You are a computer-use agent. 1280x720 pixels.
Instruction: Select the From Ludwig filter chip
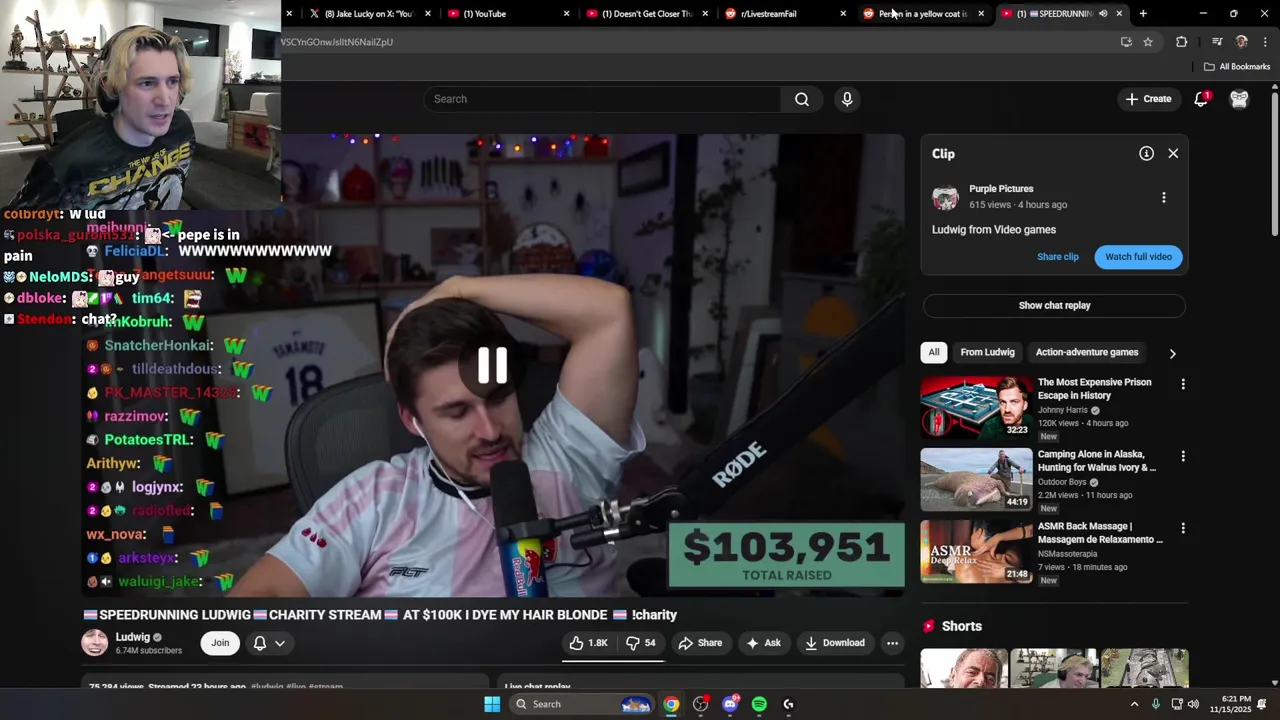pos(987,352)
